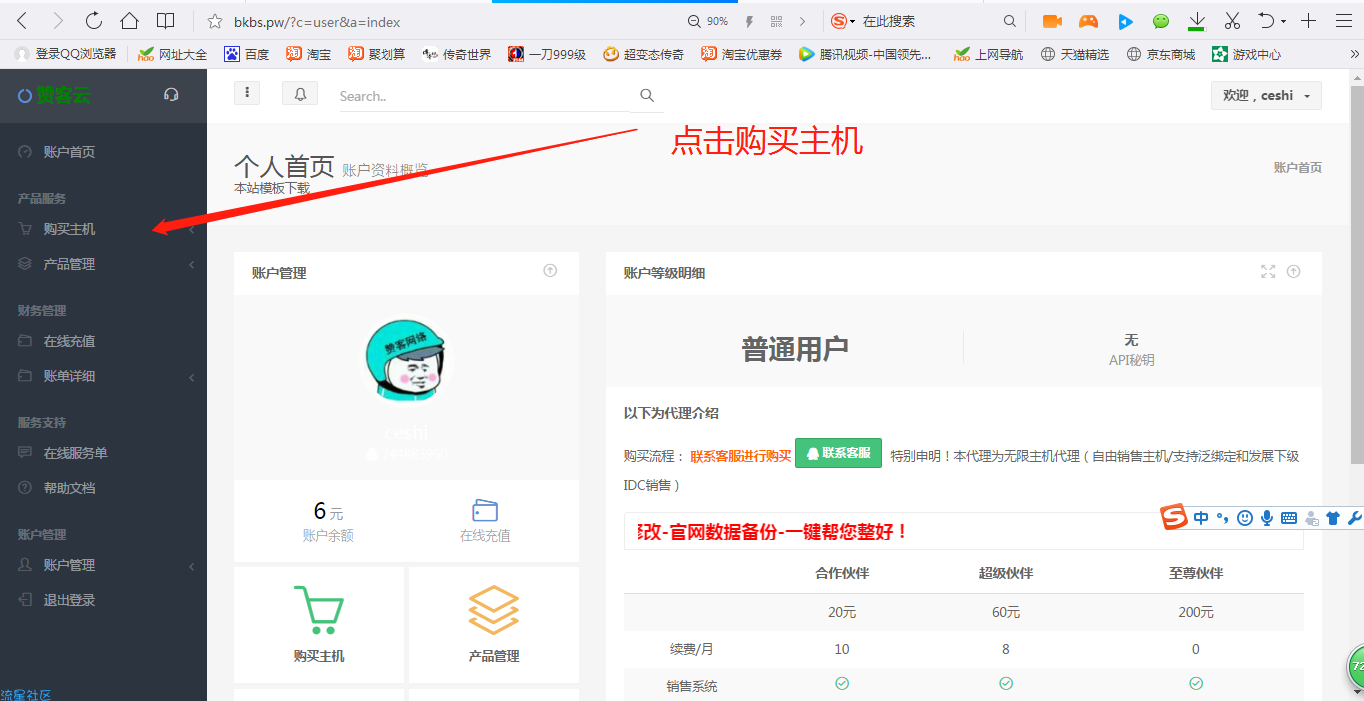Open the game controller toolbar icon

click(1088, 21)
